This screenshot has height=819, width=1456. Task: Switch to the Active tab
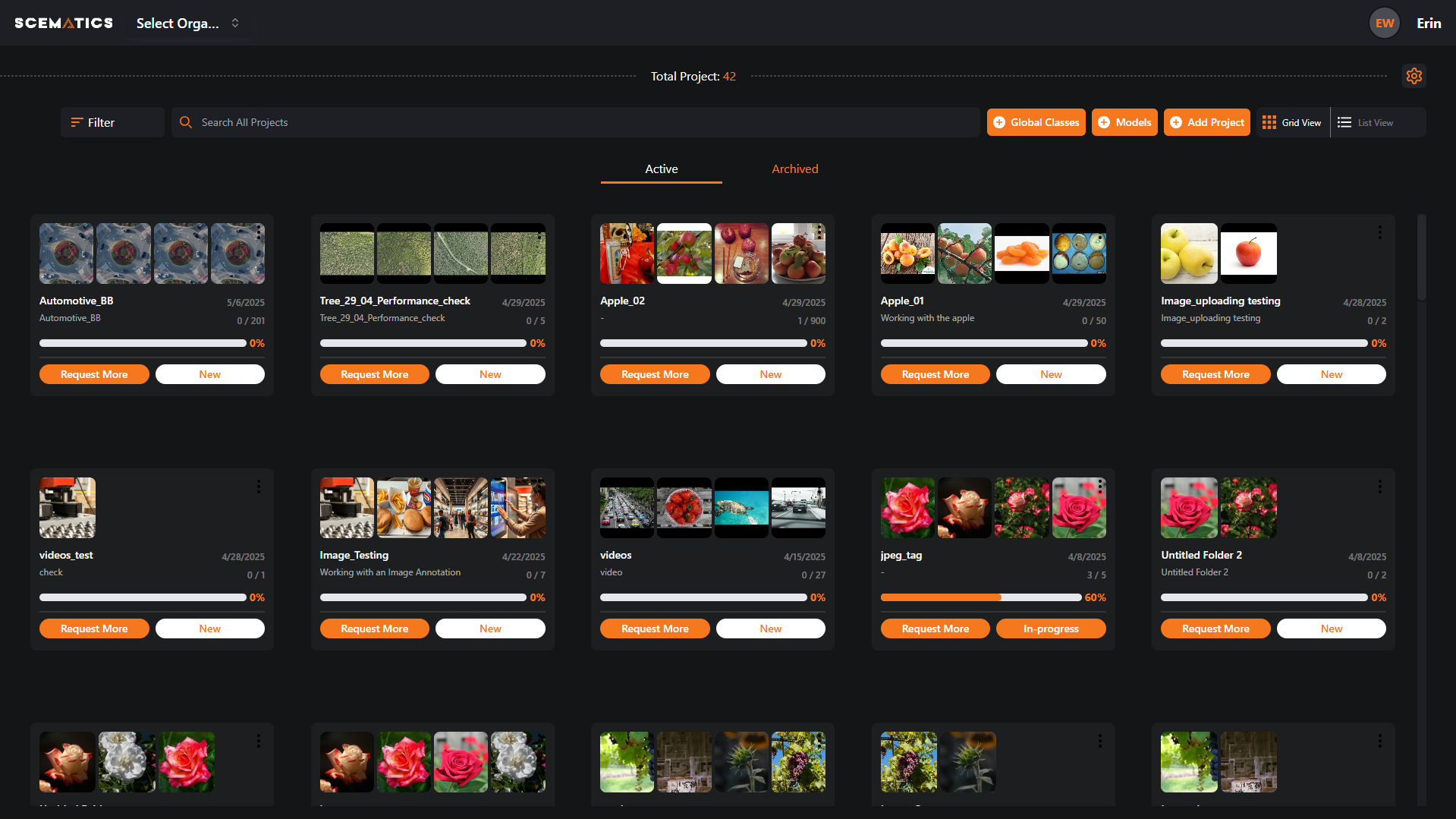point(662,169)
